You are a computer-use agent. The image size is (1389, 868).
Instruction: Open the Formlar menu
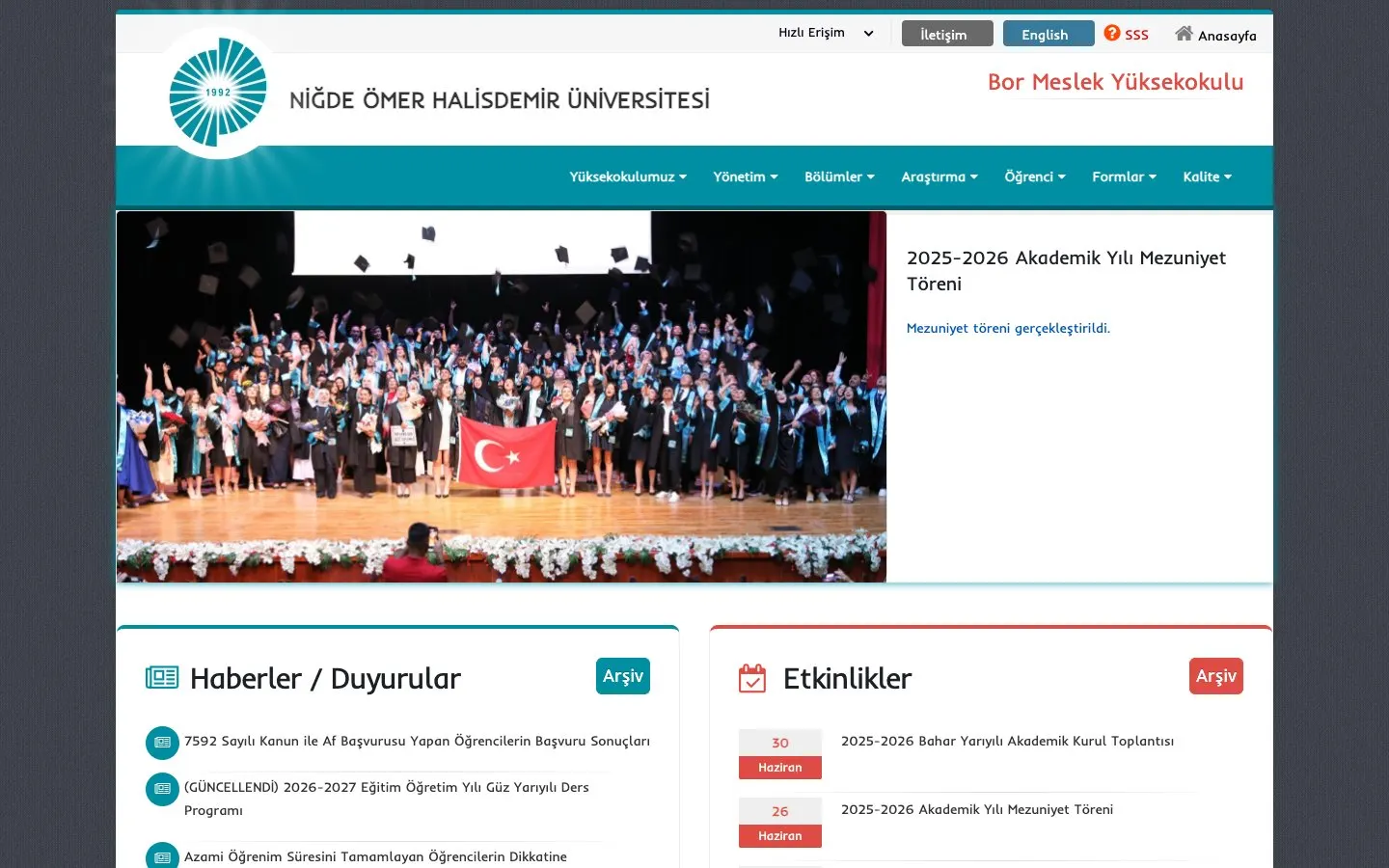coord(1124,176)
